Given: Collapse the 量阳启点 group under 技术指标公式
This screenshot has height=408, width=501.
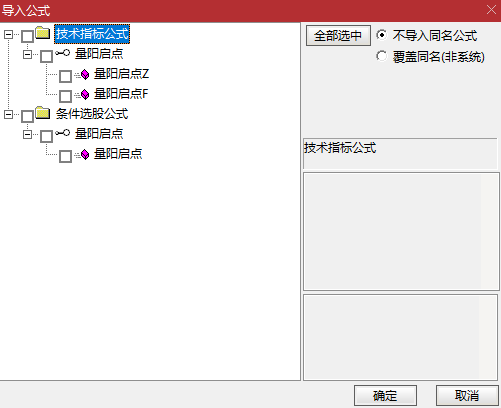Looking at the screenshot, I should point(27,54).
